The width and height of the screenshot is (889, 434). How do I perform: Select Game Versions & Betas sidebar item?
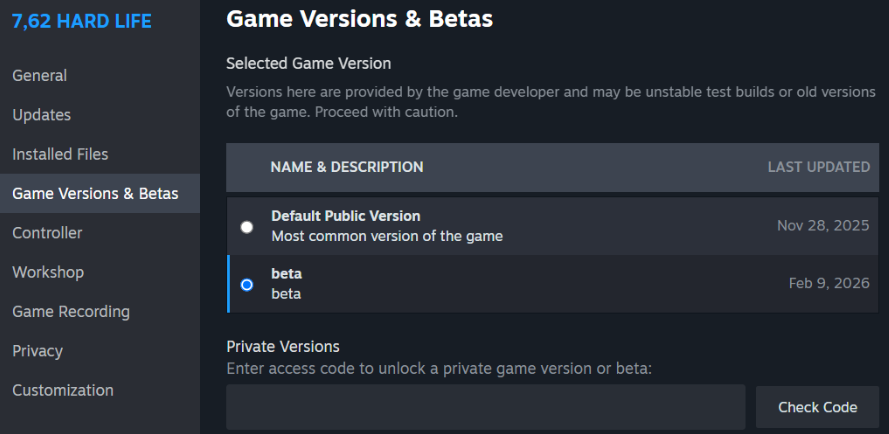tap(95, 193)
